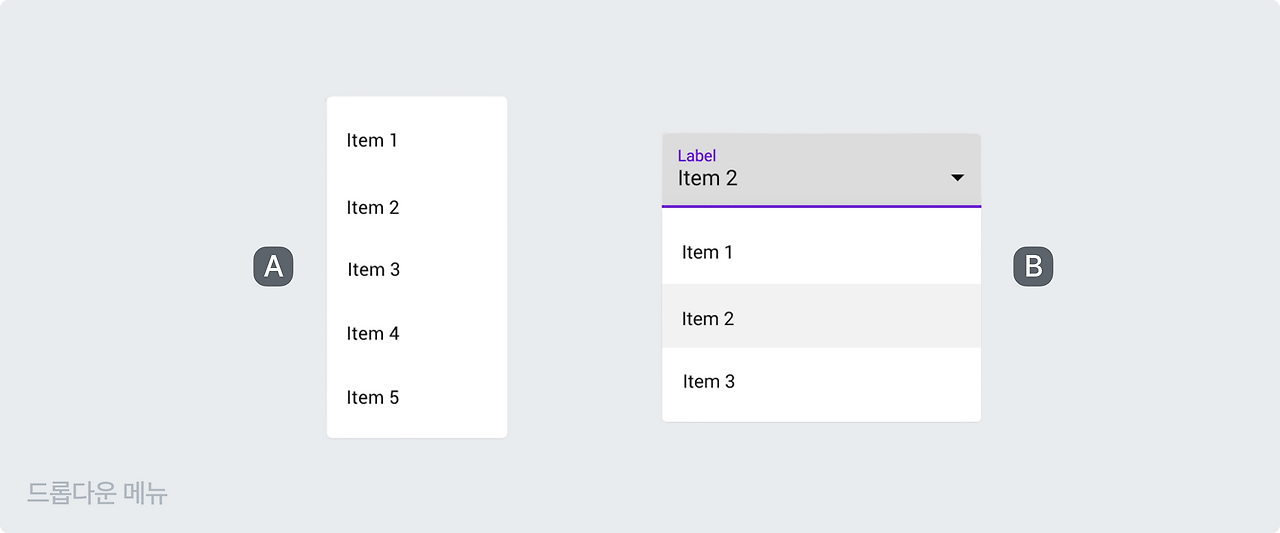Image resolution: width=1280 pixels, height=533 pixels.
Task: Click the white padding below Item 3 in list B
Action: (x=820, y=411)
